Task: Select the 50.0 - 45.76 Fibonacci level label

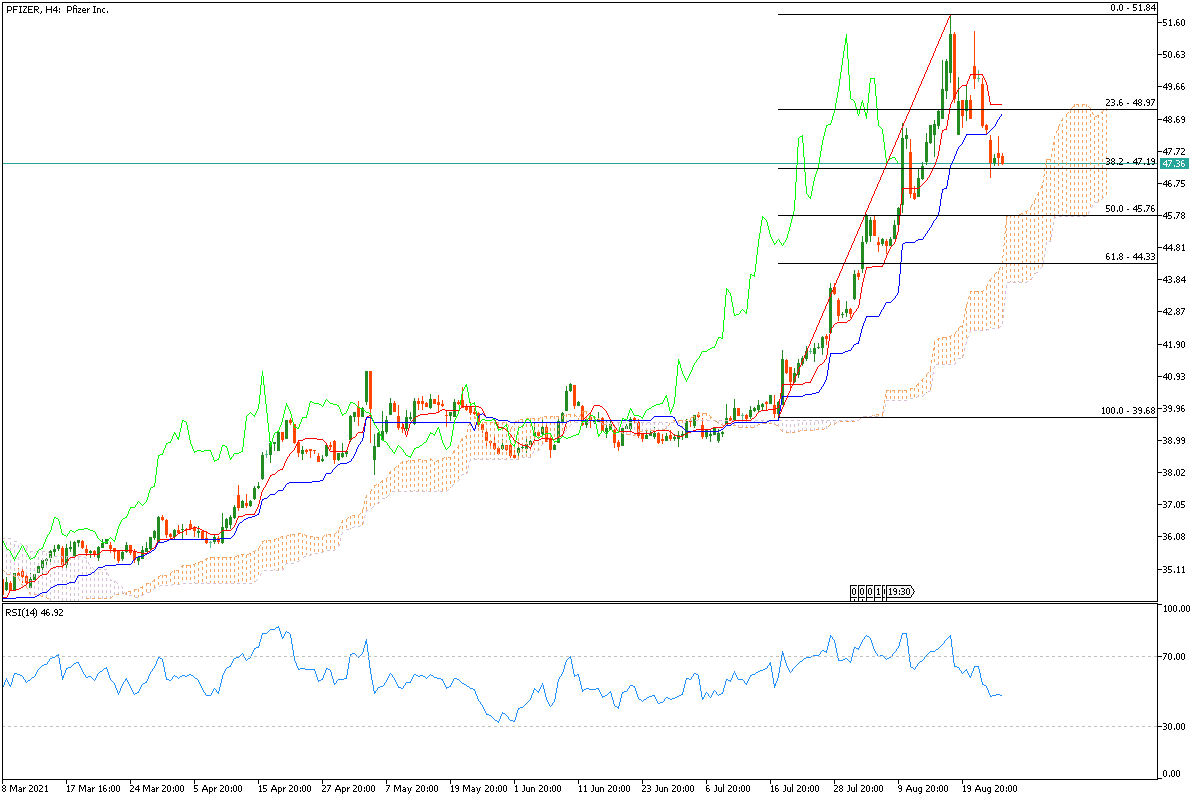Action: pyautogui.click(x=1130, y=209)
